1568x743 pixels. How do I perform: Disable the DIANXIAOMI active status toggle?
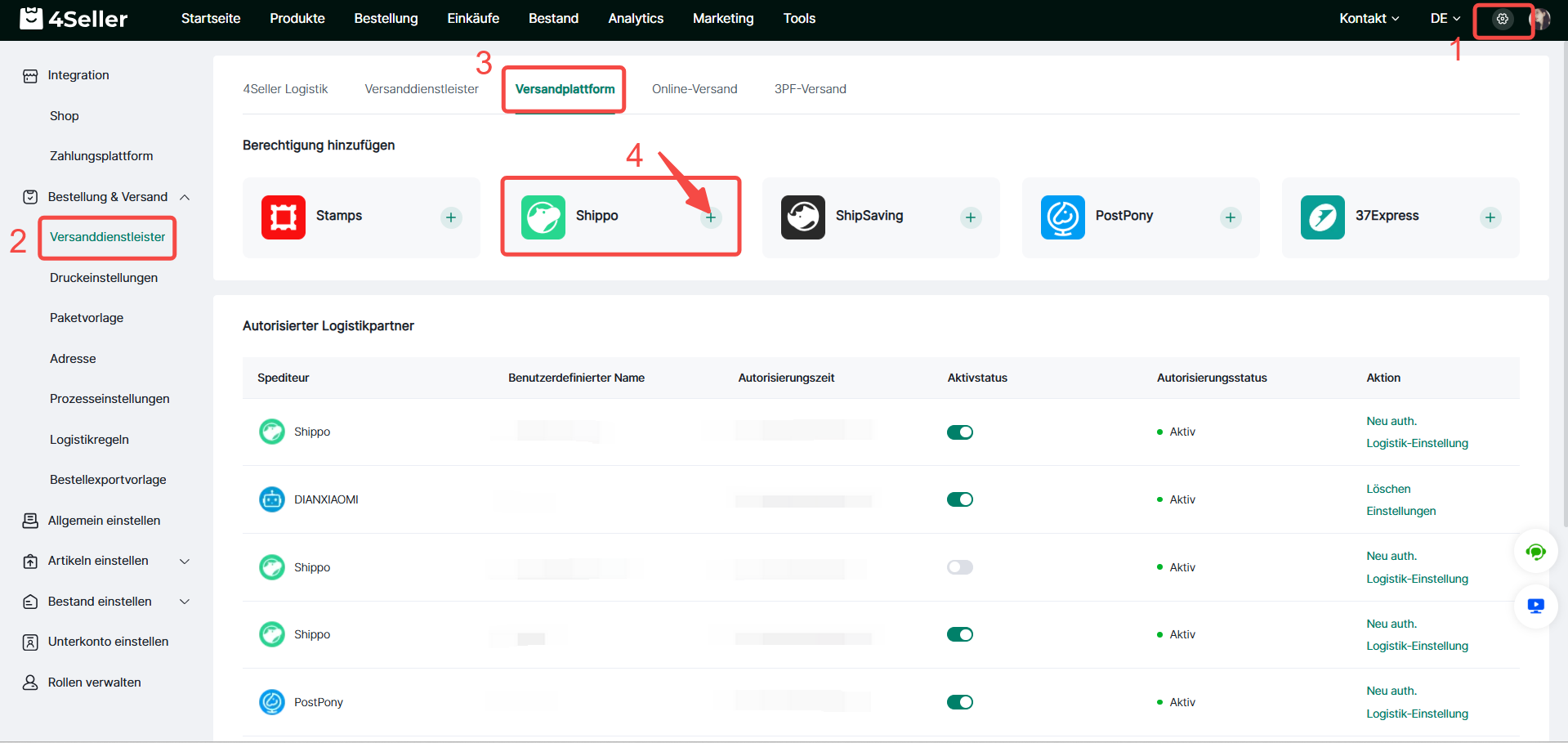(x=960, y=499)
